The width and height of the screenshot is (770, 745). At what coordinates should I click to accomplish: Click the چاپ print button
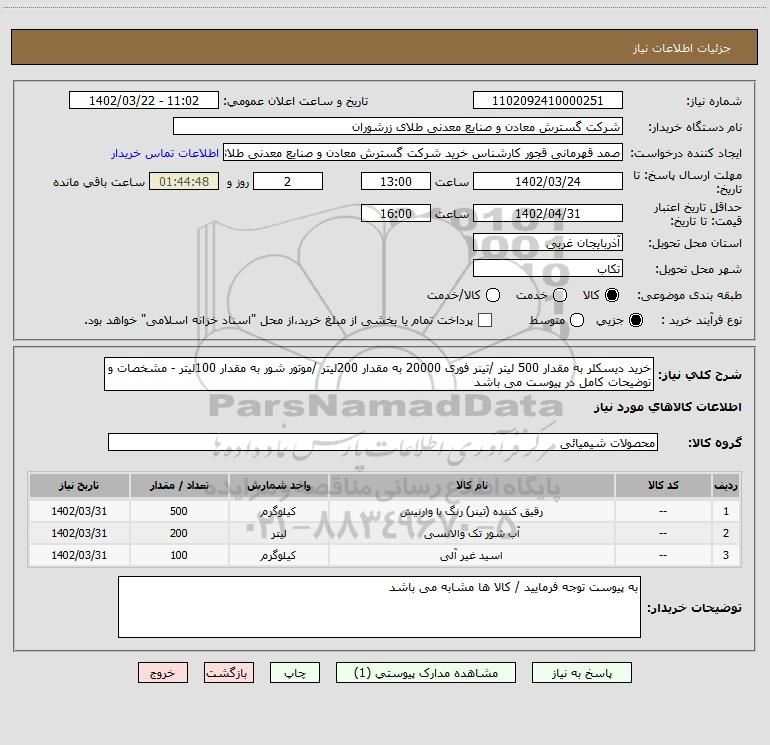pos(295,673)
